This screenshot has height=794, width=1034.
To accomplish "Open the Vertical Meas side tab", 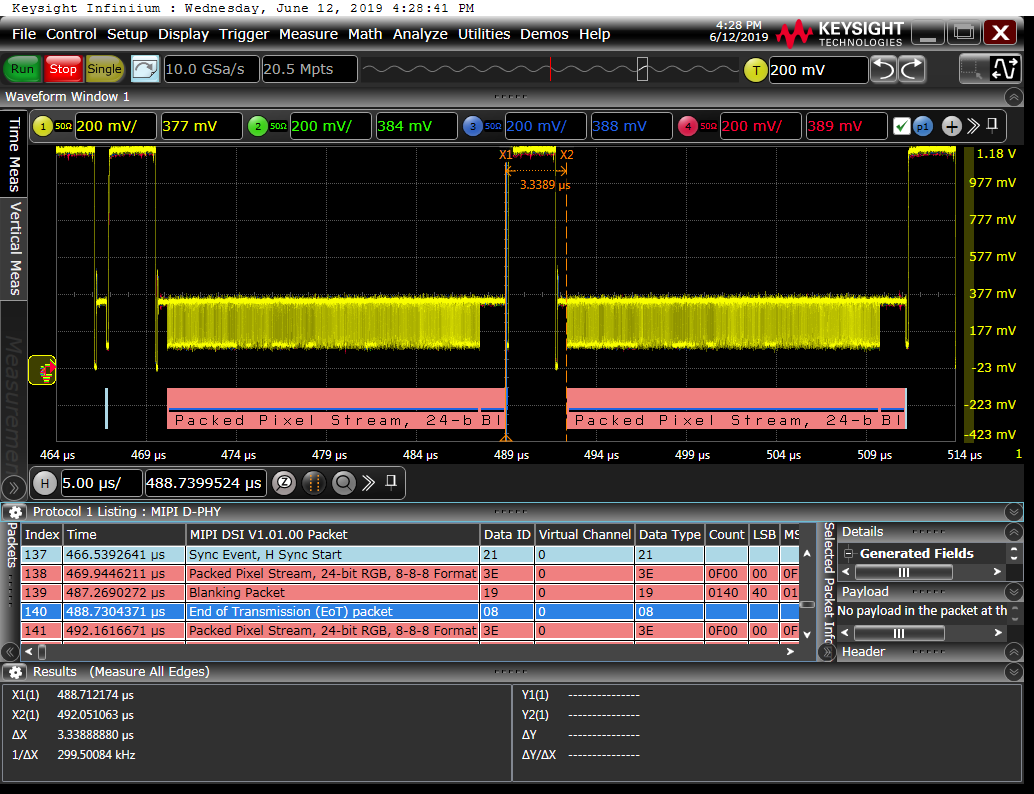I will pos(14,249).
